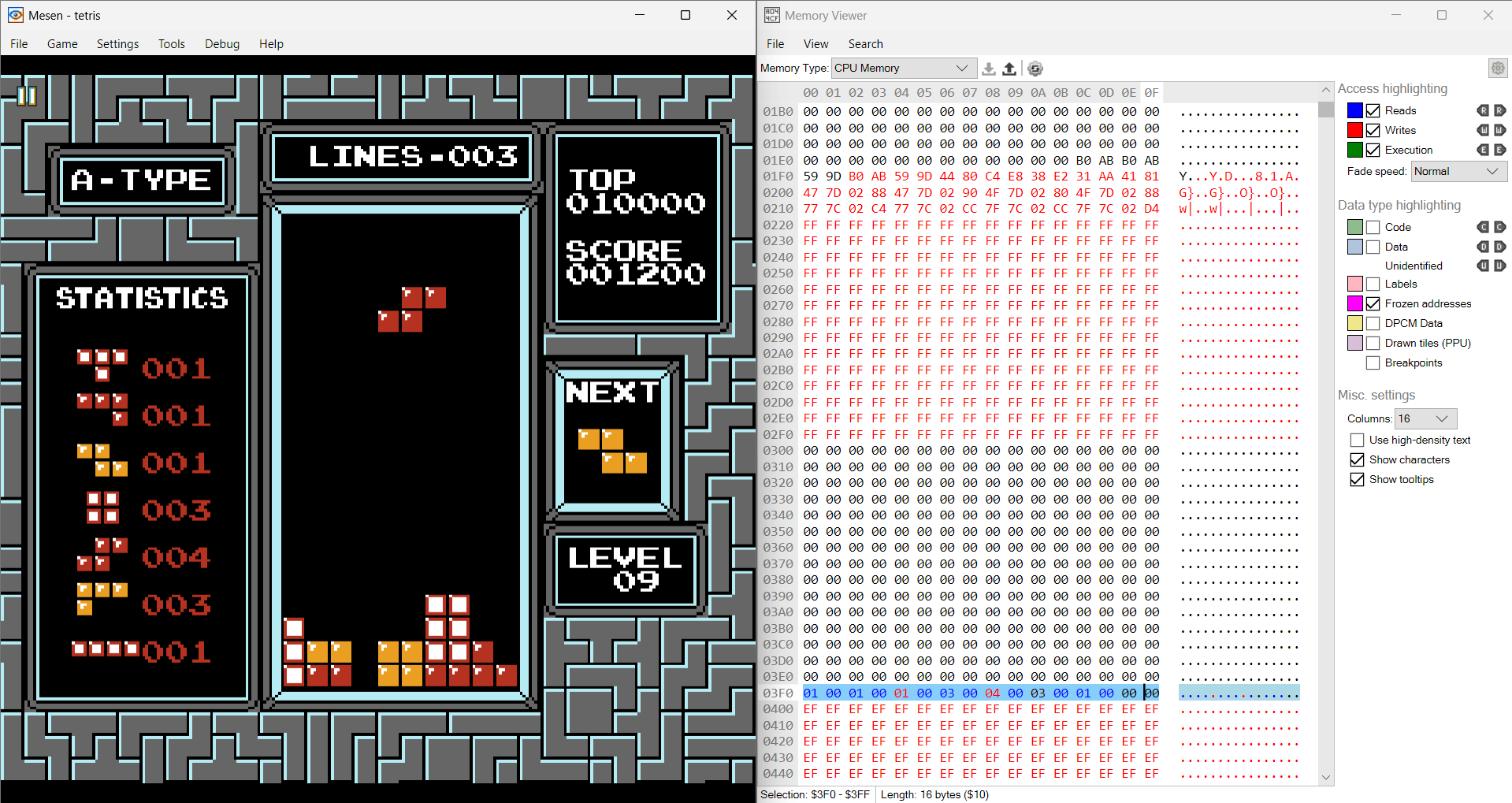
Task: Click the yellow DPCM Data swatch
Action: [1355, 323]
